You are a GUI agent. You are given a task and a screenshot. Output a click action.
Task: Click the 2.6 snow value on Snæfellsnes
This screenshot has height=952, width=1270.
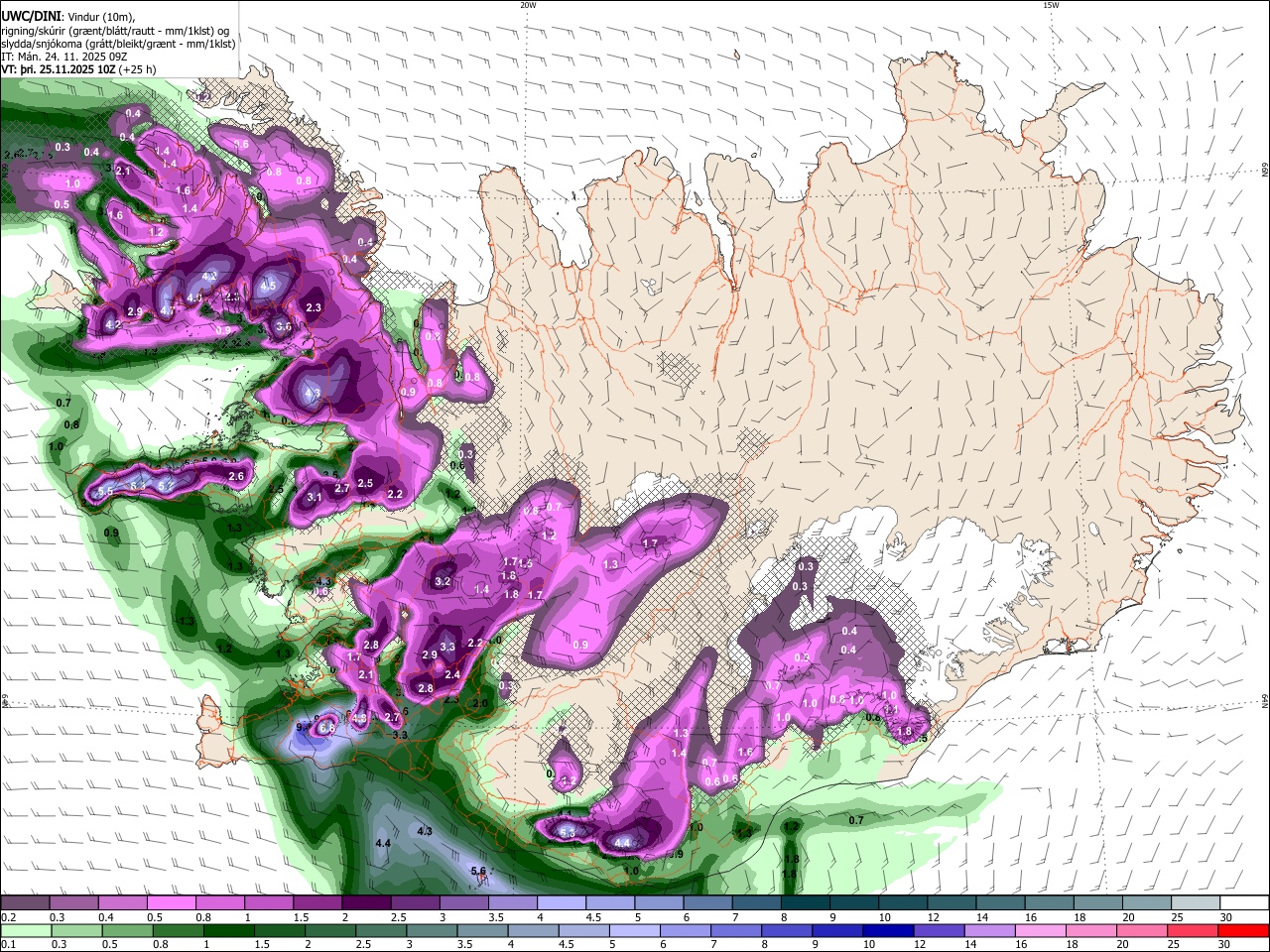click(x=236, y=476)
